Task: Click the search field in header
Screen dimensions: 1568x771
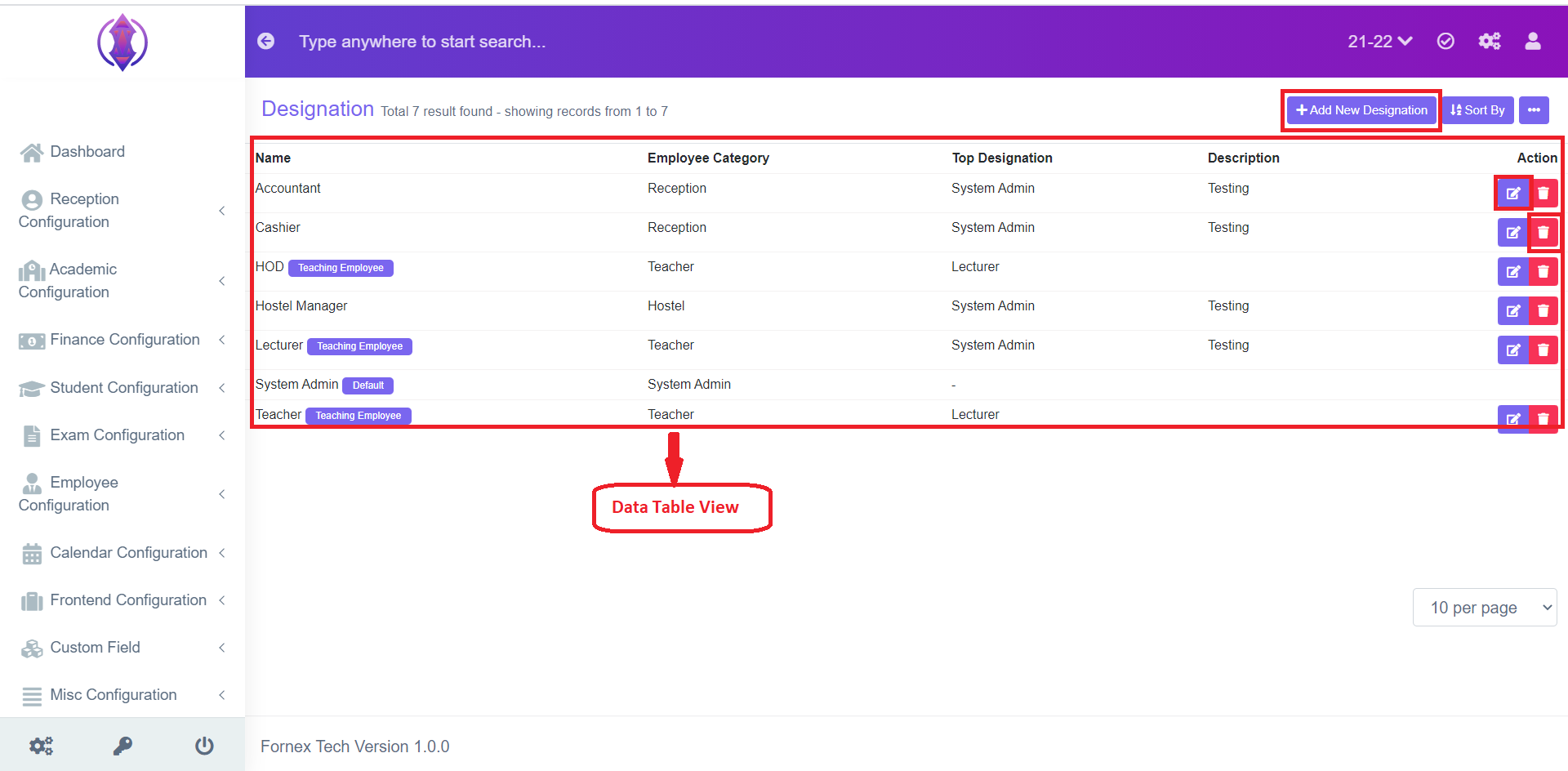Action: coord(422,42)
